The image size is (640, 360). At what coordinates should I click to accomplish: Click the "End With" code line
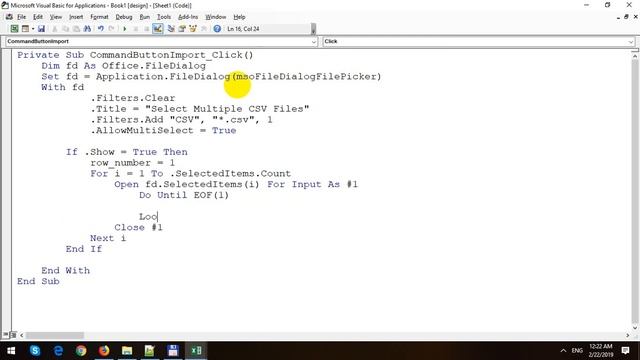[65, 270]
